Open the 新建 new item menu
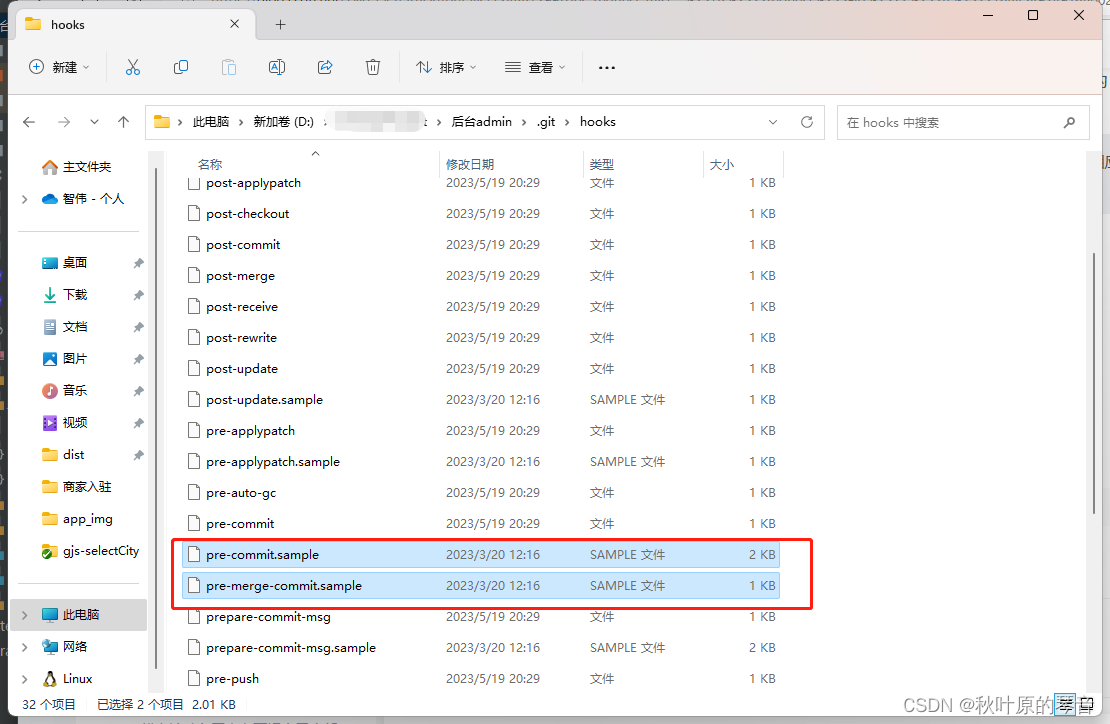 59,67
